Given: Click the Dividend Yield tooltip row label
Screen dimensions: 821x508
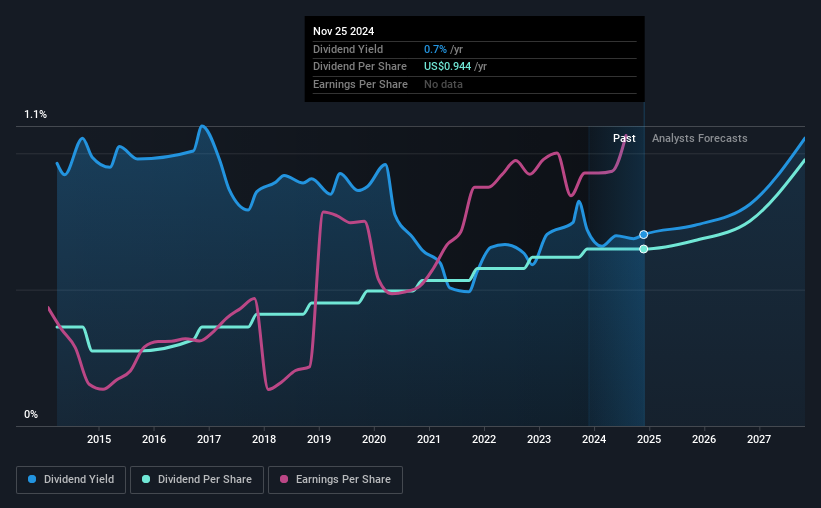Looking at the screenshot, I should pos(348,49).
